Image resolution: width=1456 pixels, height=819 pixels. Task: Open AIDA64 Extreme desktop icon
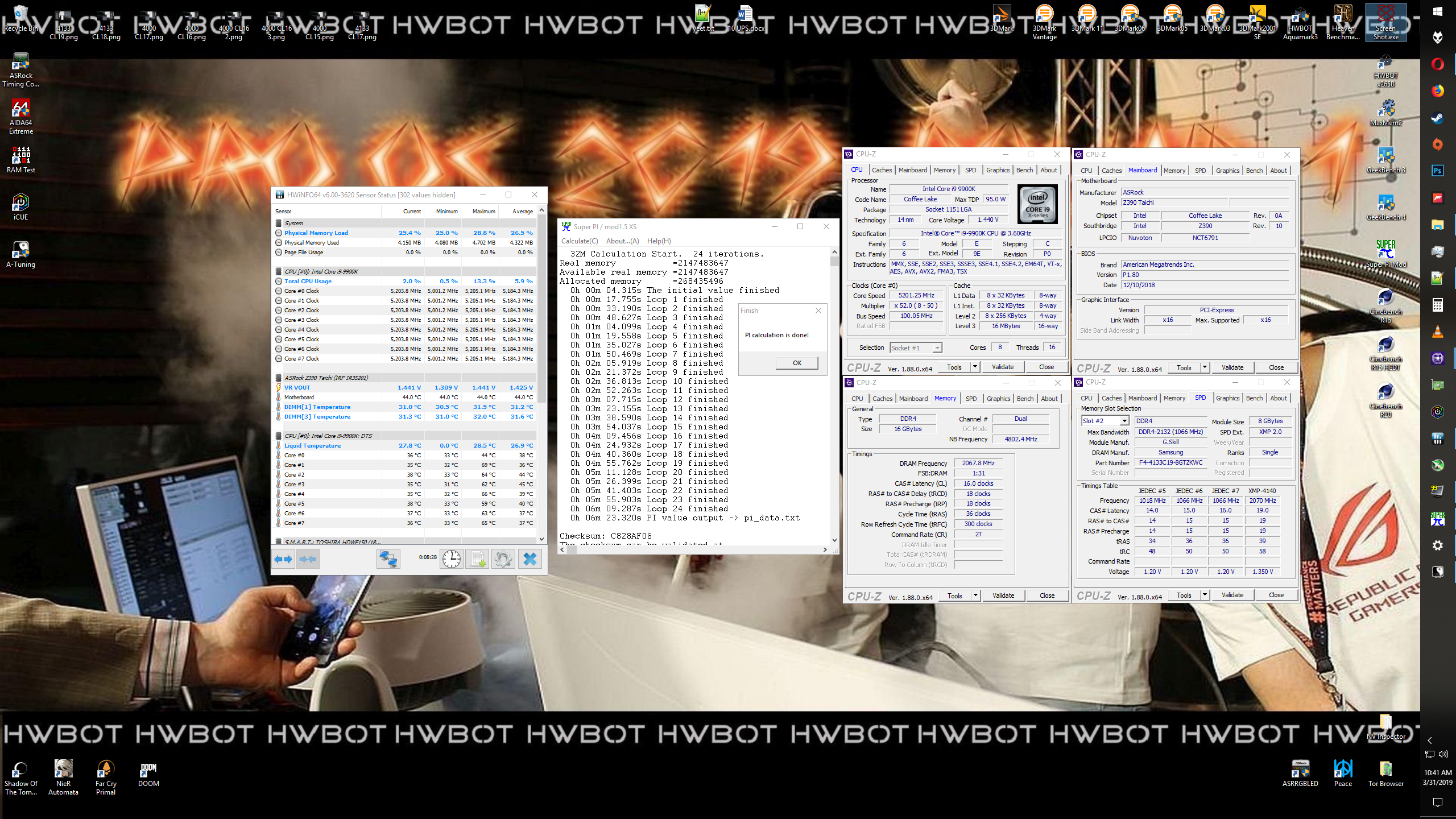point(20,117)
